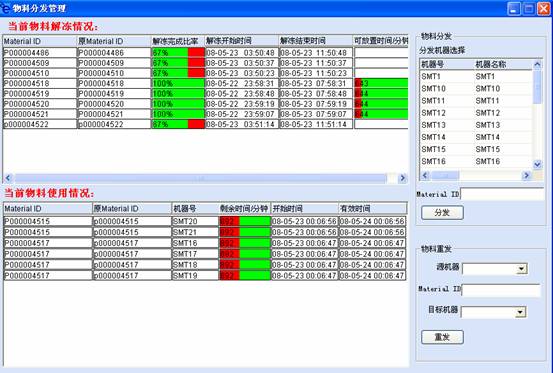Viewport: 553px width, 373px height.
Task: Click the 分发 dispatch button
Action: [442, 213]
